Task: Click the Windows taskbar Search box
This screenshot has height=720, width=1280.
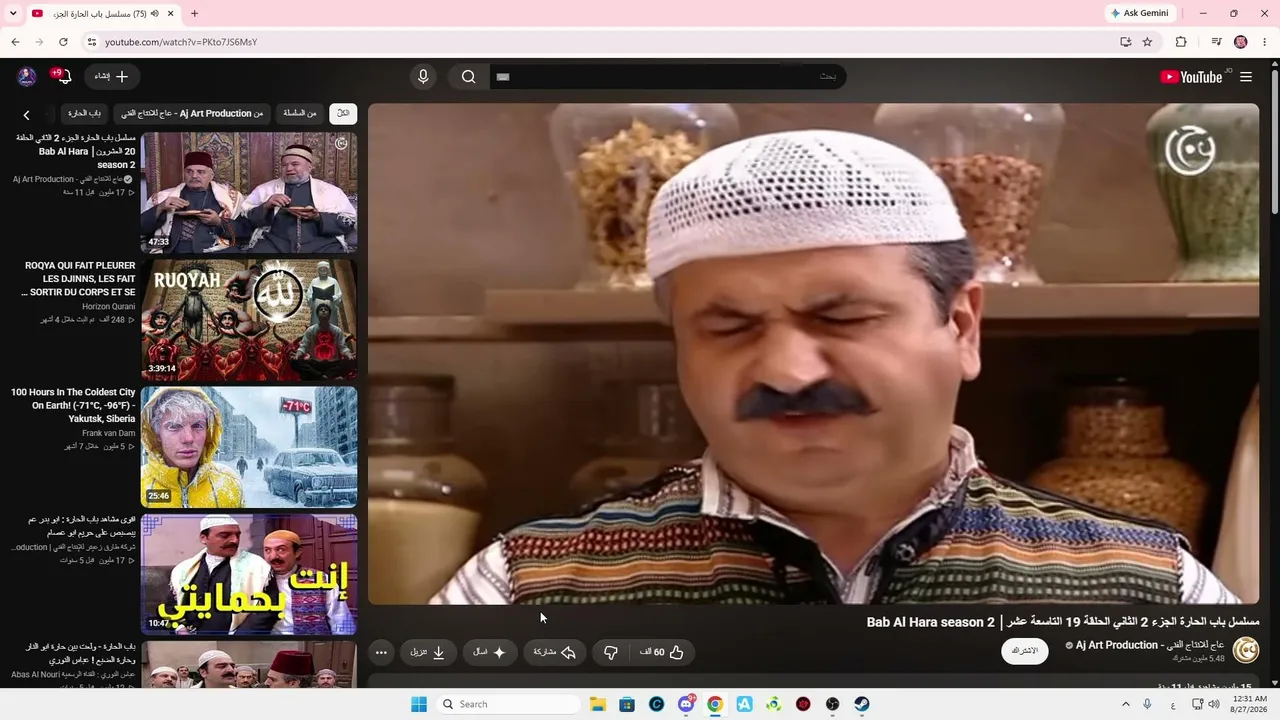Action: tap(509, 704)
